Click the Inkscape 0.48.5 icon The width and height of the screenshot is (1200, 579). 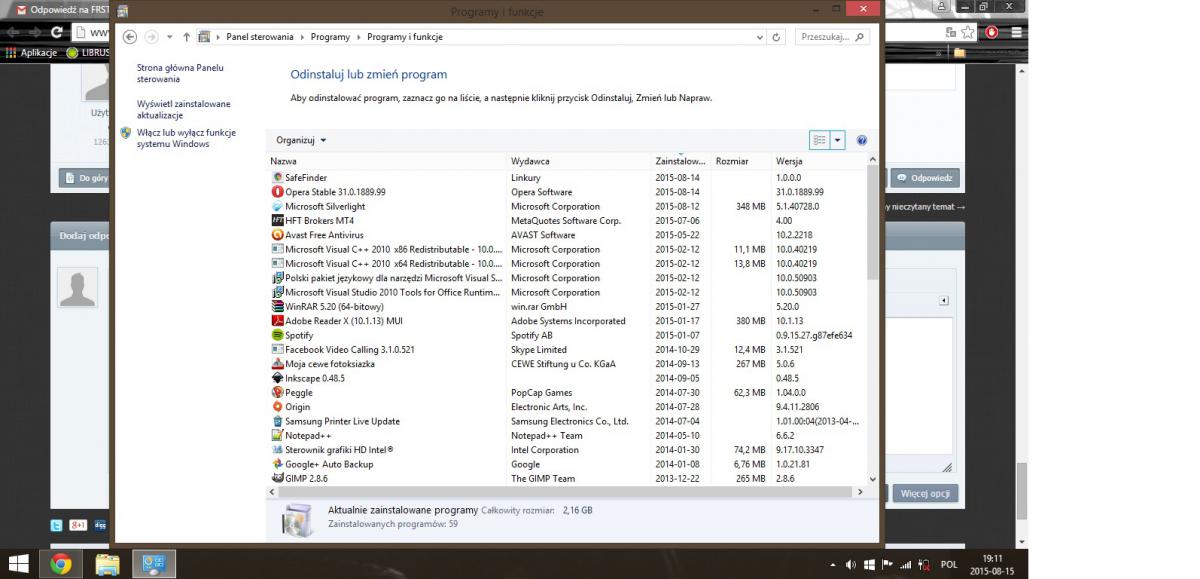(x=277, y=378)
